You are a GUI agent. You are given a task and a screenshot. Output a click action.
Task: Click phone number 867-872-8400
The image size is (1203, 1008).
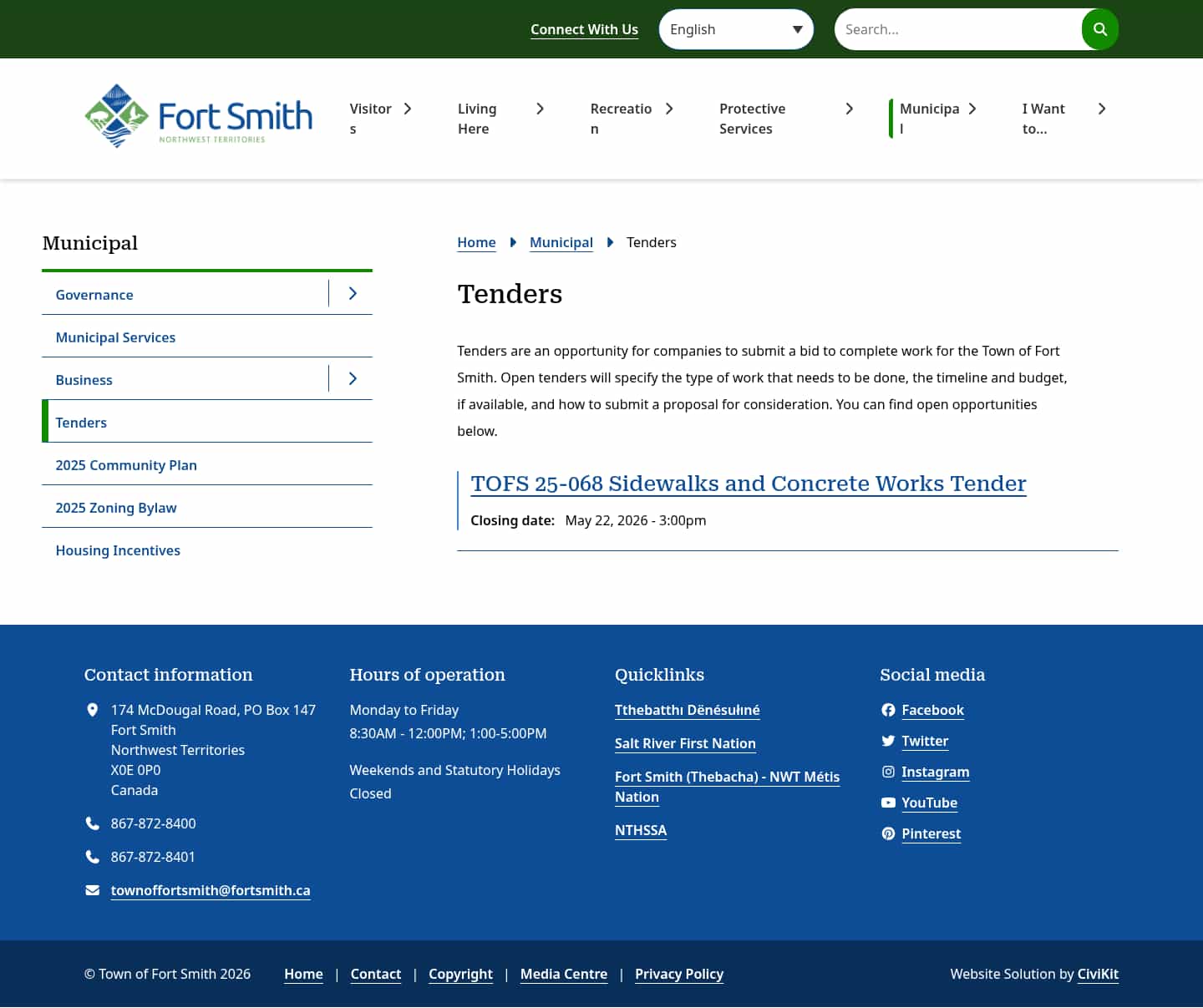pyautogui.click(x=153, y=823)
